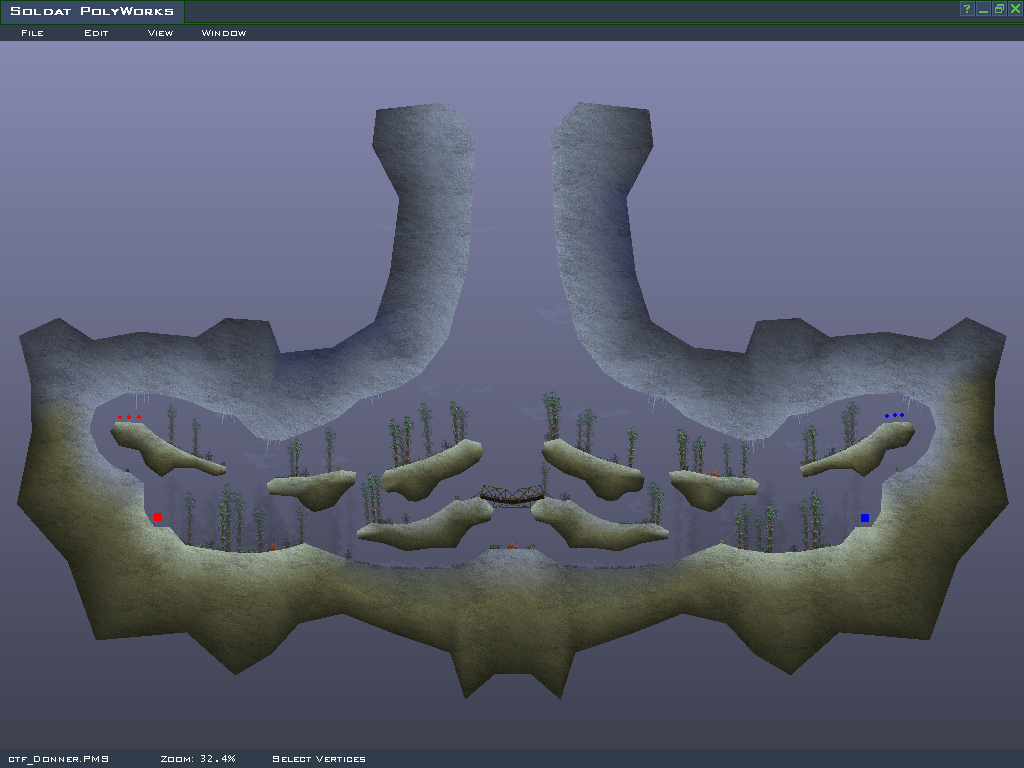Image resolution: width=1024 pixels, height=768 pixels.
Task: Click the campfire below the bridge
Action: pyautogui.click(x=512, y=545)
